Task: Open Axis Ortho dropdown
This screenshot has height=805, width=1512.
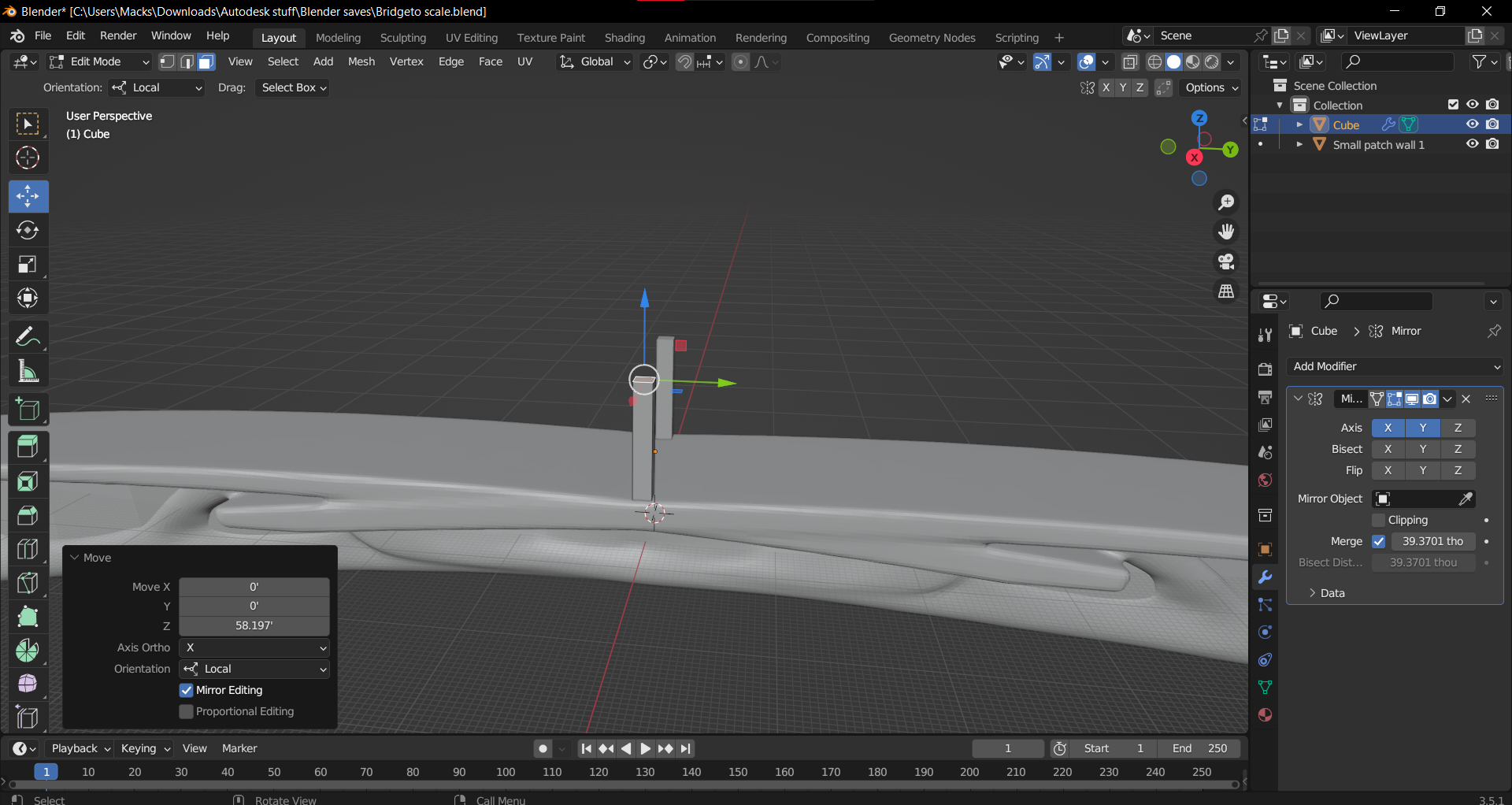Action: [x=254, y=647]
